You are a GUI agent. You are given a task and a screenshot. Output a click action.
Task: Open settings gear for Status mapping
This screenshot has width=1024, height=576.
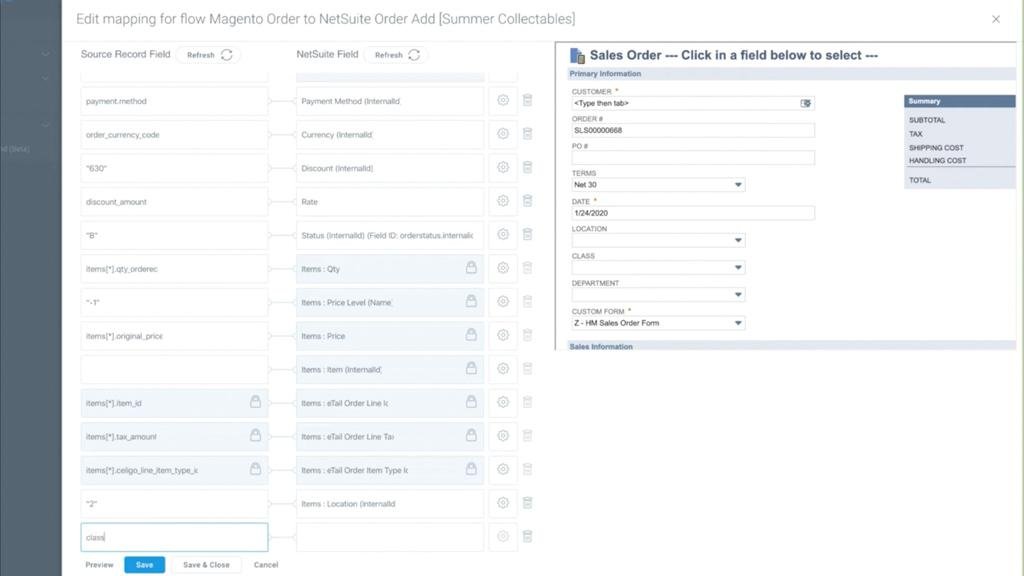click(x=503, y=234)
